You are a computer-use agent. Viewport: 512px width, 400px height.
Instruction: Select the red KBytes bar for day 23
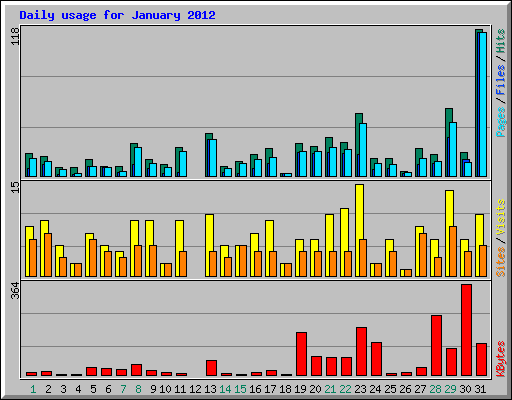pos(361,352)
